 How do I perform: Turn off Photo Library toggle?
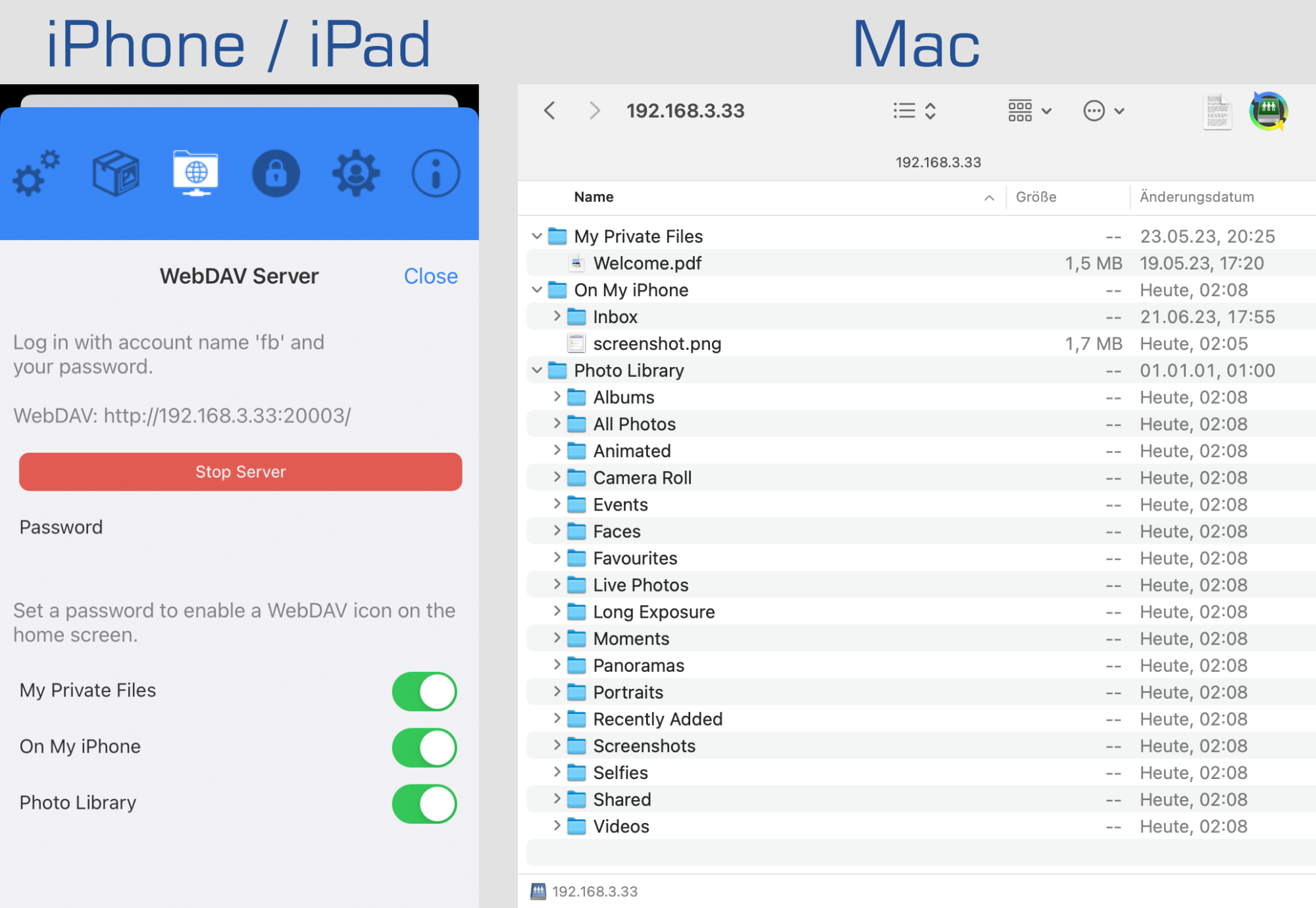pos(424,803)
